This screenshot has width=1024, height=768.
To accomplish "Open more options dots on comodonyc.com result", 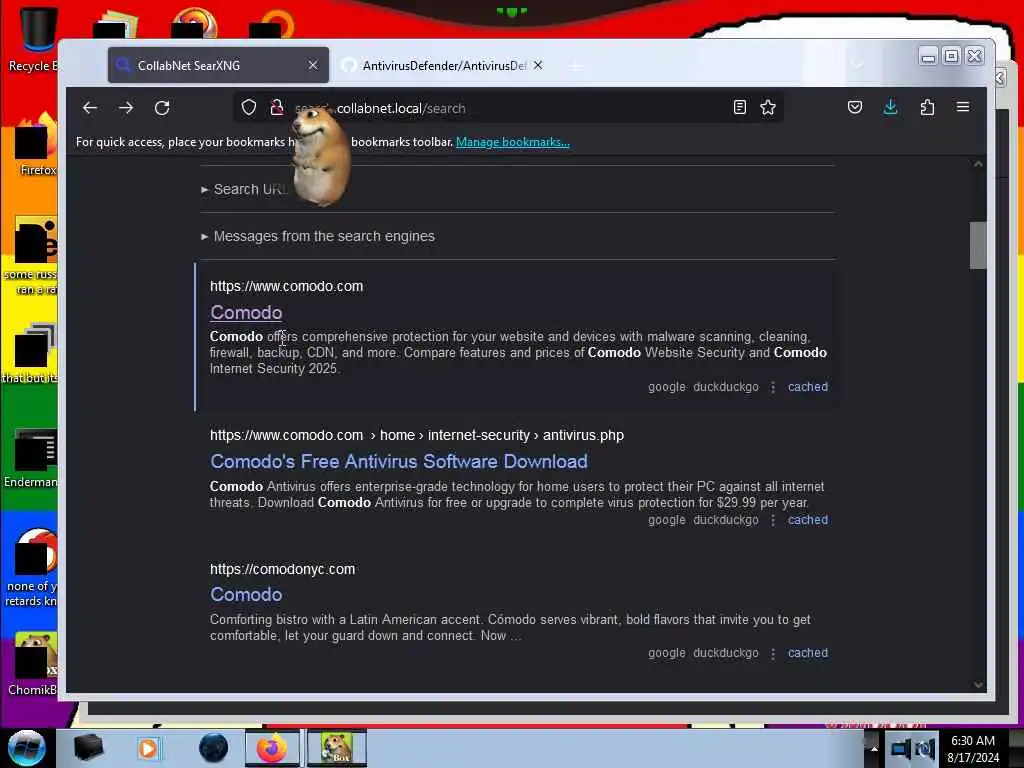I will (773, 654).
